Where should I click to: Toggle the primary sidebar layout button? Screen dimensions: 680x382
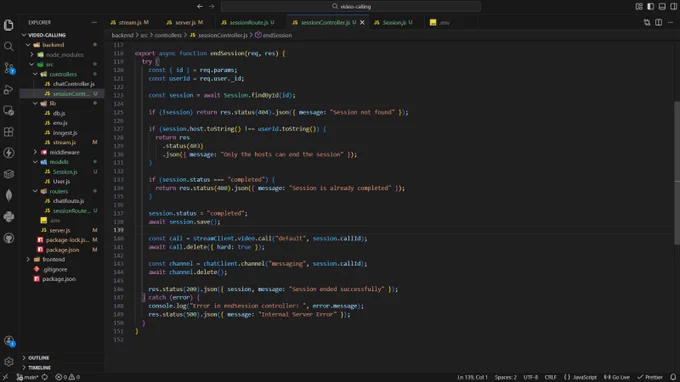[651, 7]
